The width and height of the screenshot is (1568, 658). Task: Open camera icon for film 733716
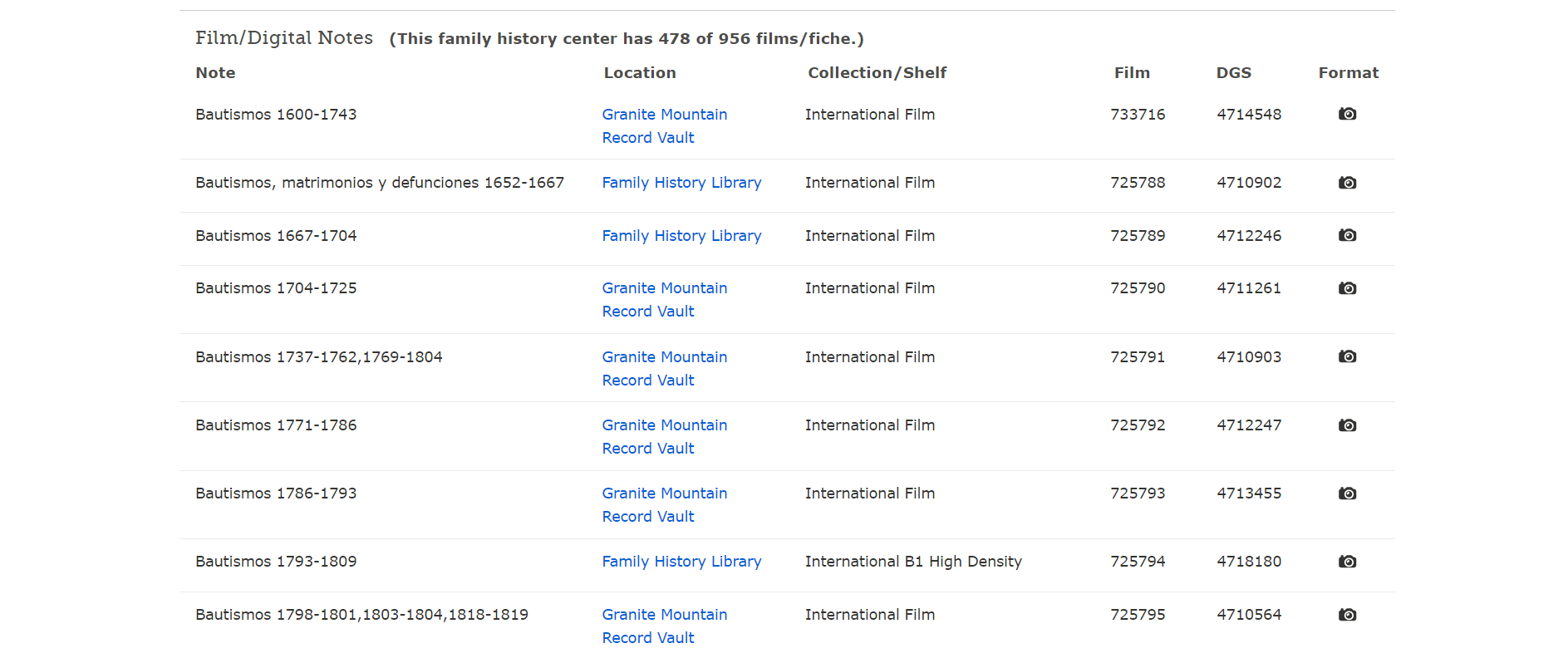coord(1347,114)
